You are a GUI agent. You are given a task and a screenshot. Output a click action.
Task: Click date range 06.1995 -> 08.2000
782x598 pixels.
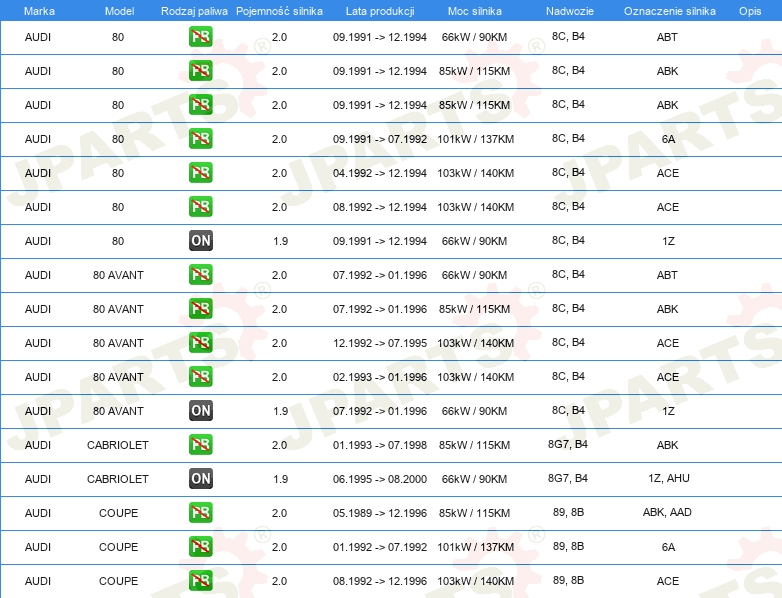(380, 479)
